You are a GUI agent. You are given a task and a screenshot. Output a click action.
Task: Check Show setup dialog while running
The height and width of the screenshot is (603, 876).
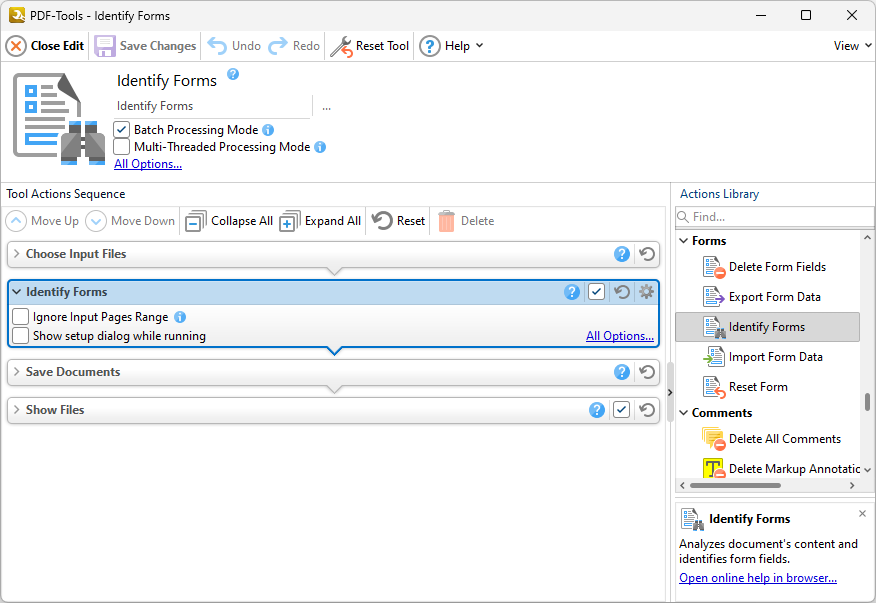pyautogui.click(x=21, y=336)
